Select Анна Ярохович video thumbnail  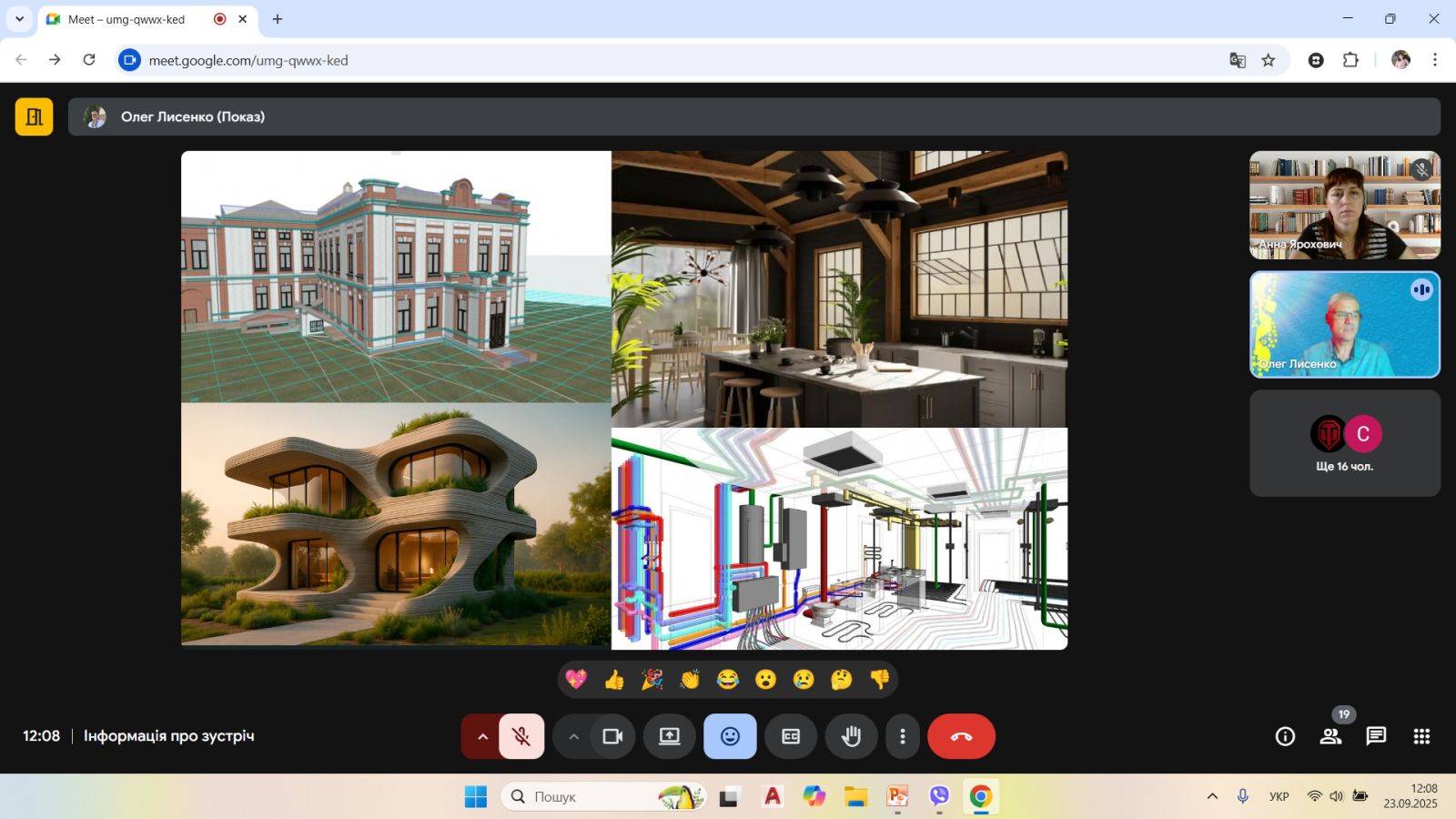[1344, 205]
